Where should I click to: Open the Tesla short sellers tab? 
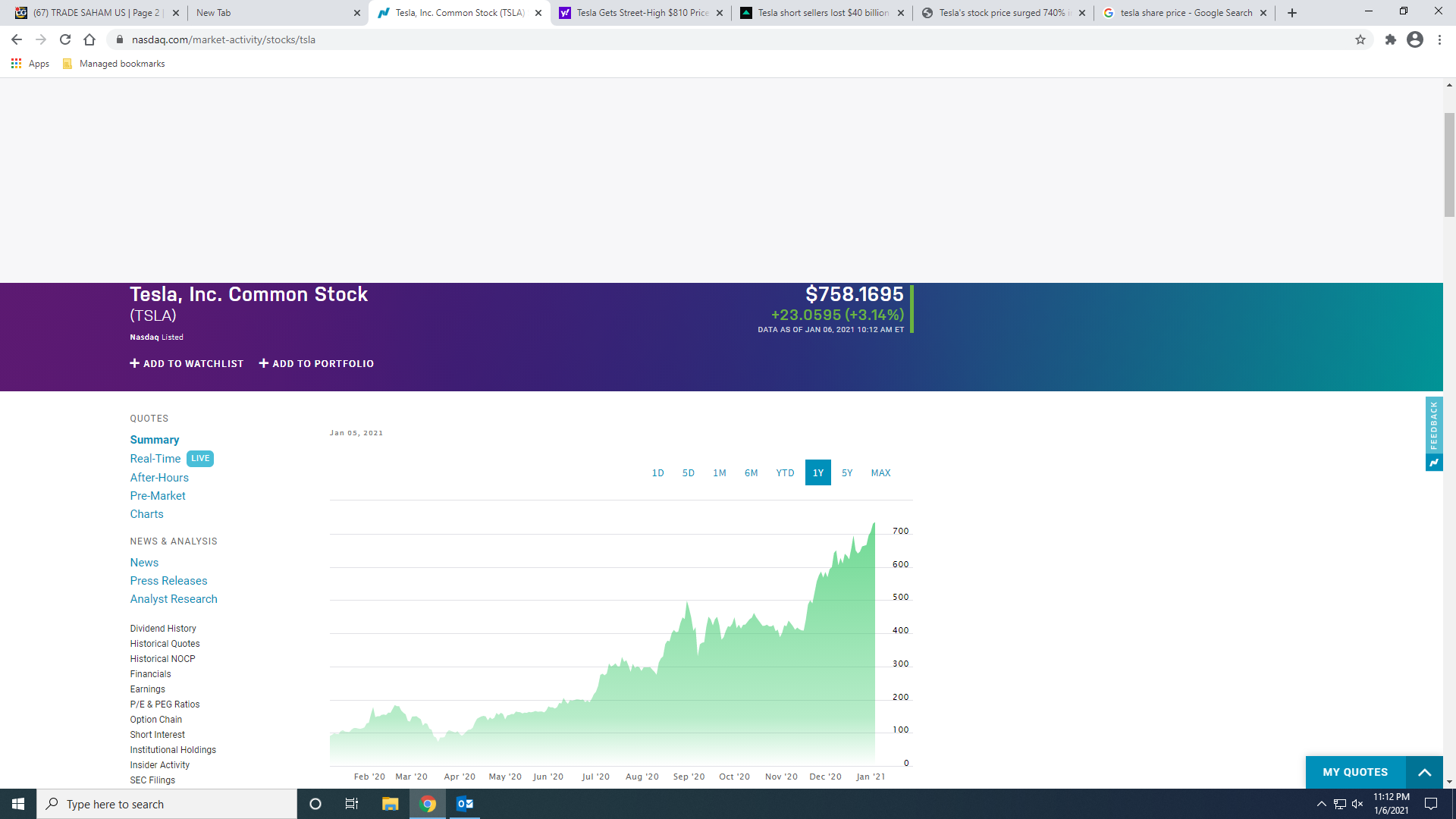pos(823,13)
